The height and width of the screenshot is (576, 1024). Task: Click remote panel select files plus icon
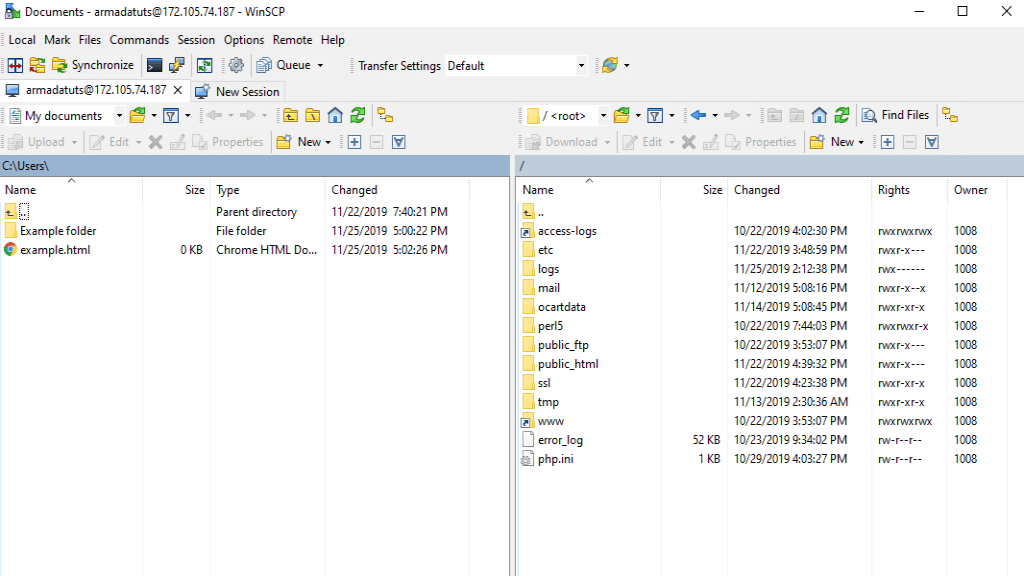pos(888,142)
